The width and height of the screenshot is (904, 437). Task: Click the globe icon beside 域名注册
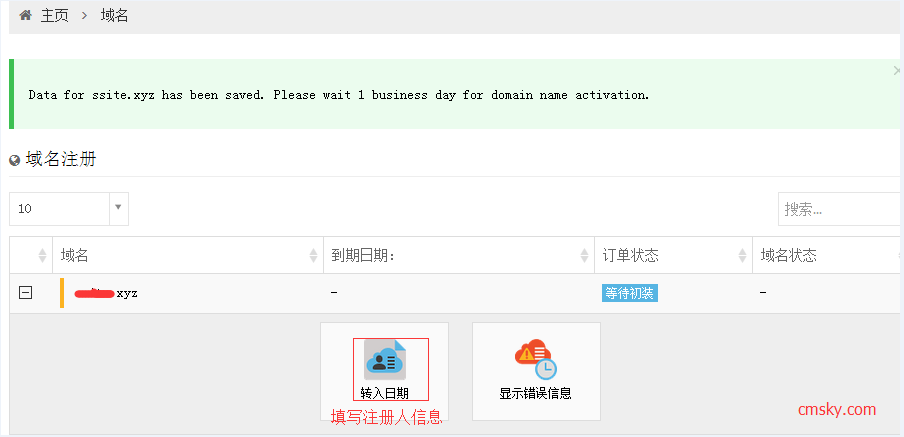(x=15, y=160)
